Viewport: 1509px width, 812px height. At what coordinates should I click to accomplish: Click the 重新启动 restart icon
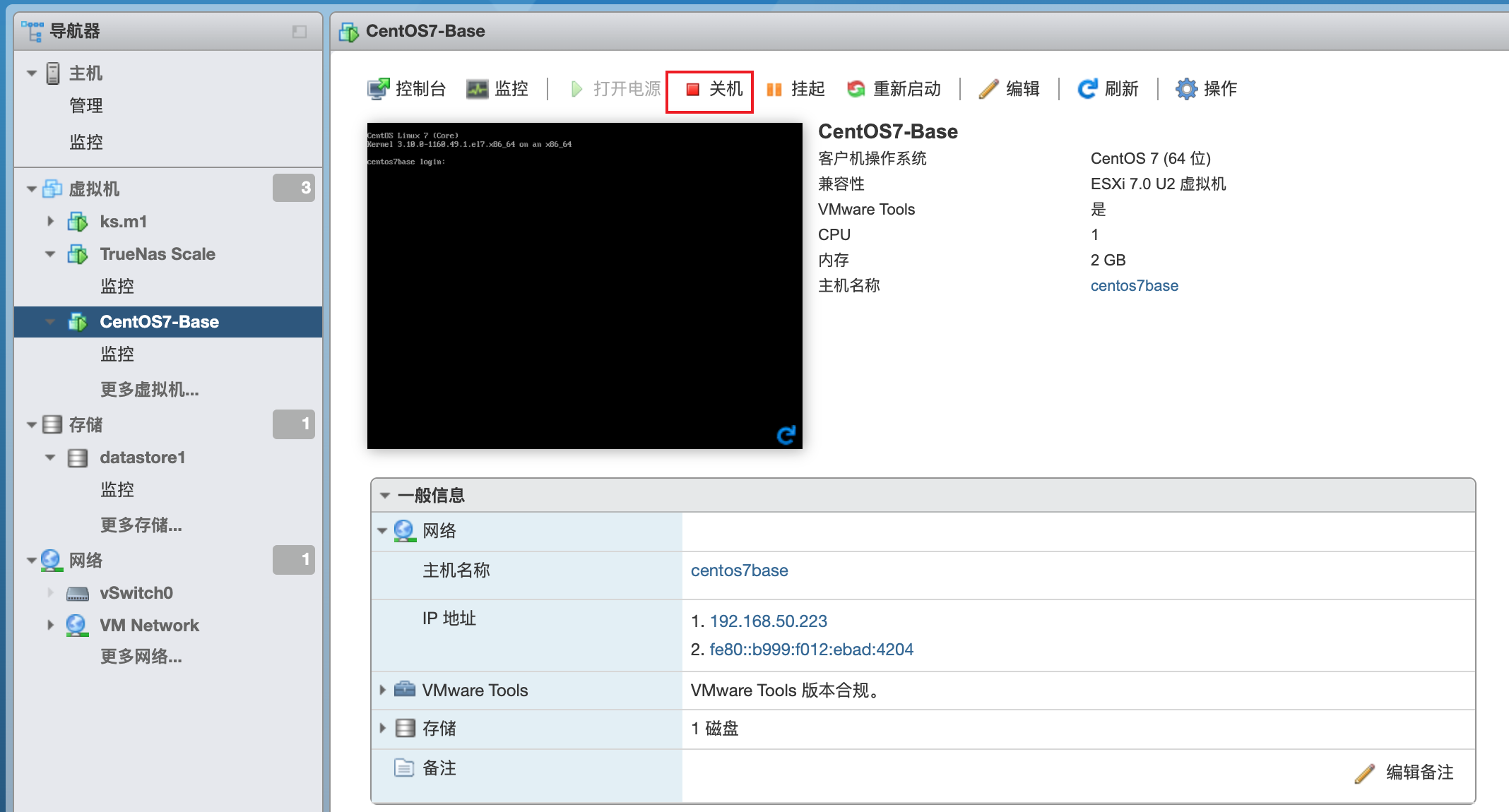coord(856,89)
